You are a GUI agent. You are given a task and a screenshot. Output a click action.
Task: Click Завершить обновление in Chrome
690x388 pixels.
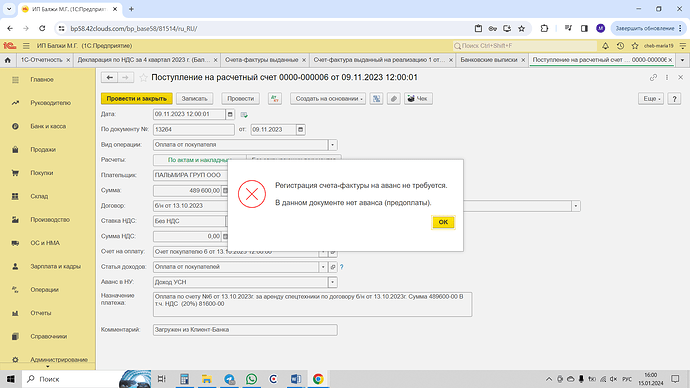[x=645, y=28]
